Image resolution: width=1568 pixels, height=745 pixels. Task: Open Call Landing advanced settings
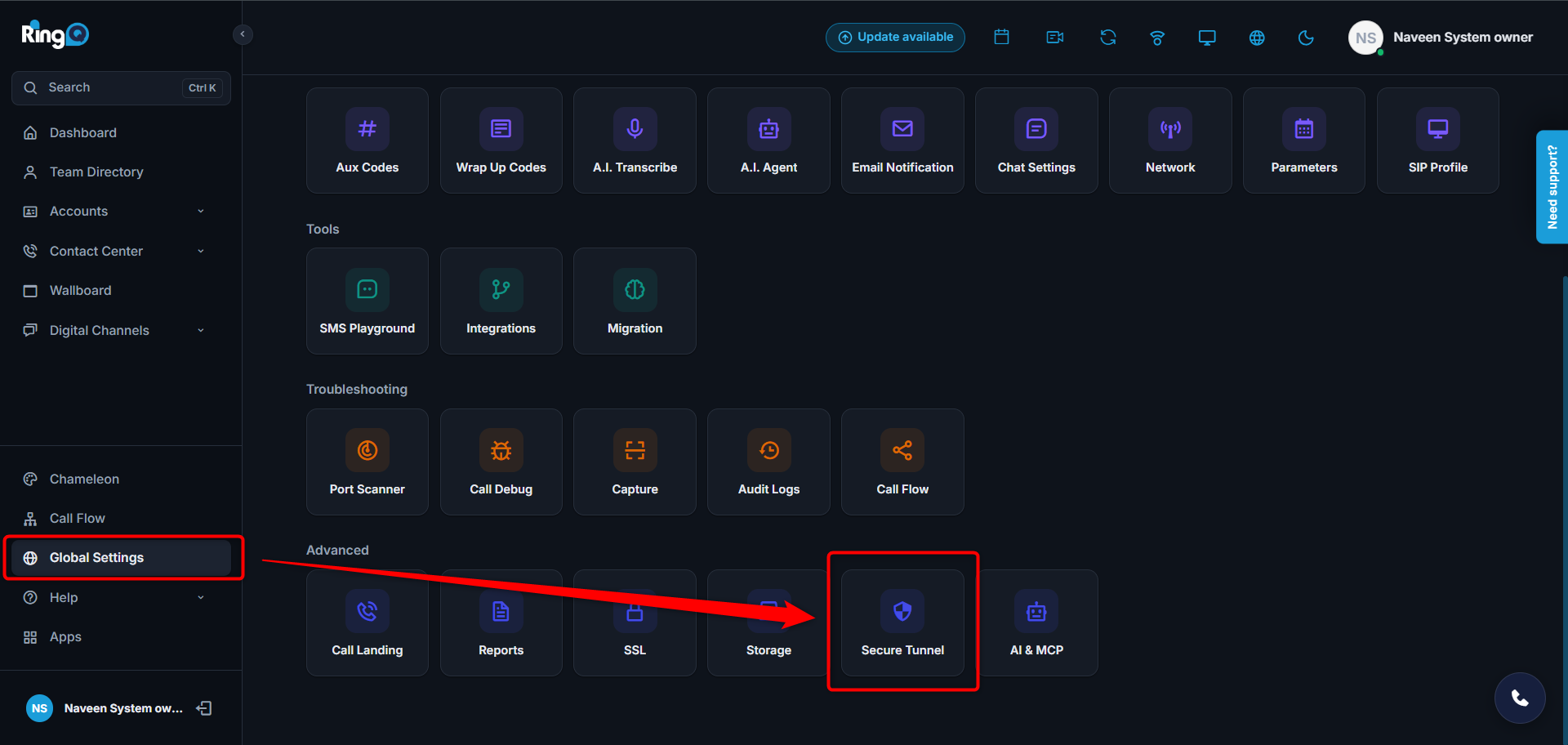(x=367, y=623)
